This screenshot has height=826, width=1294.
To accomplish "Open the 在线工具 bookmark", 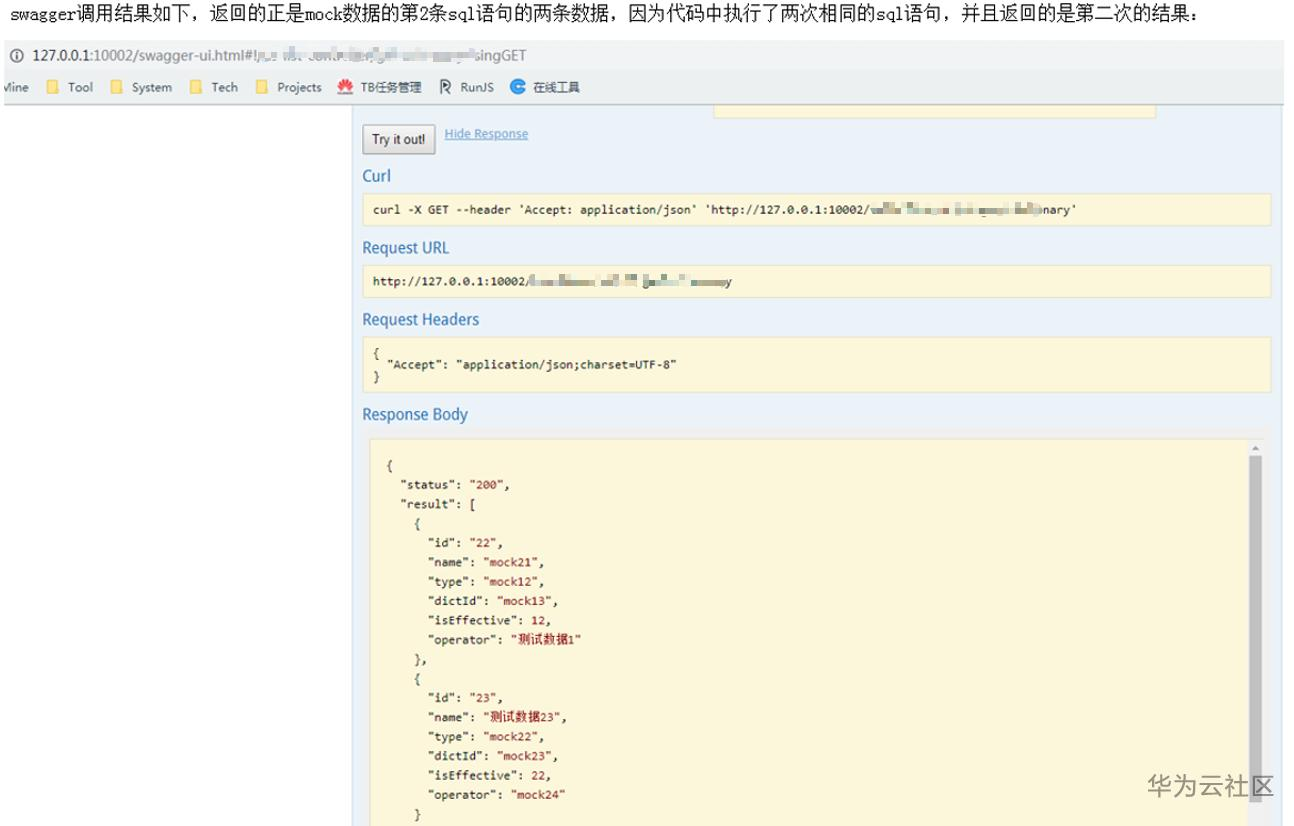I will tap(545, 87).
